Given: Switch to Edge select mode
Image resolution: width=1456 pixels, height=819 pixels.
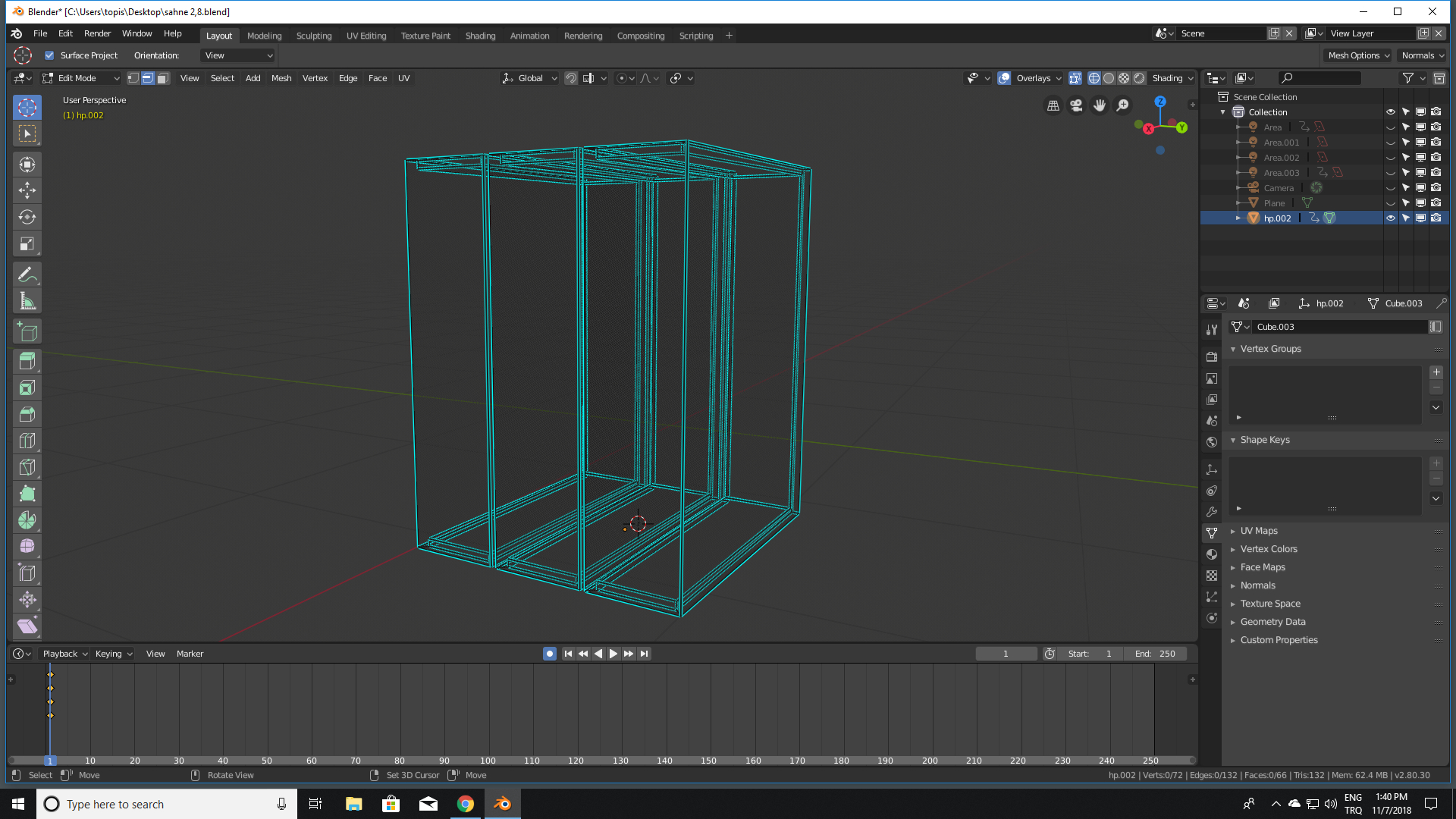Looking at the screenshot, I should point(147,77).
